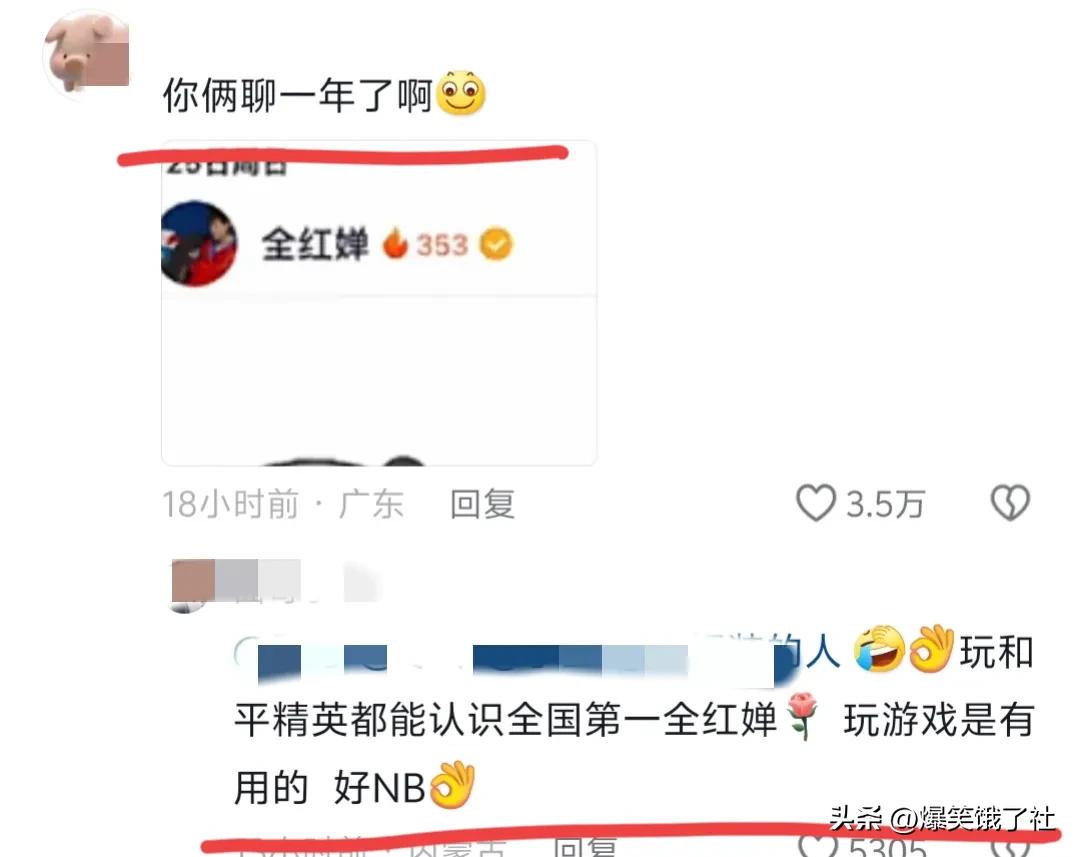Tap the OK hand emoji before 玩和
1080x857 pixels.
(931, 648)
